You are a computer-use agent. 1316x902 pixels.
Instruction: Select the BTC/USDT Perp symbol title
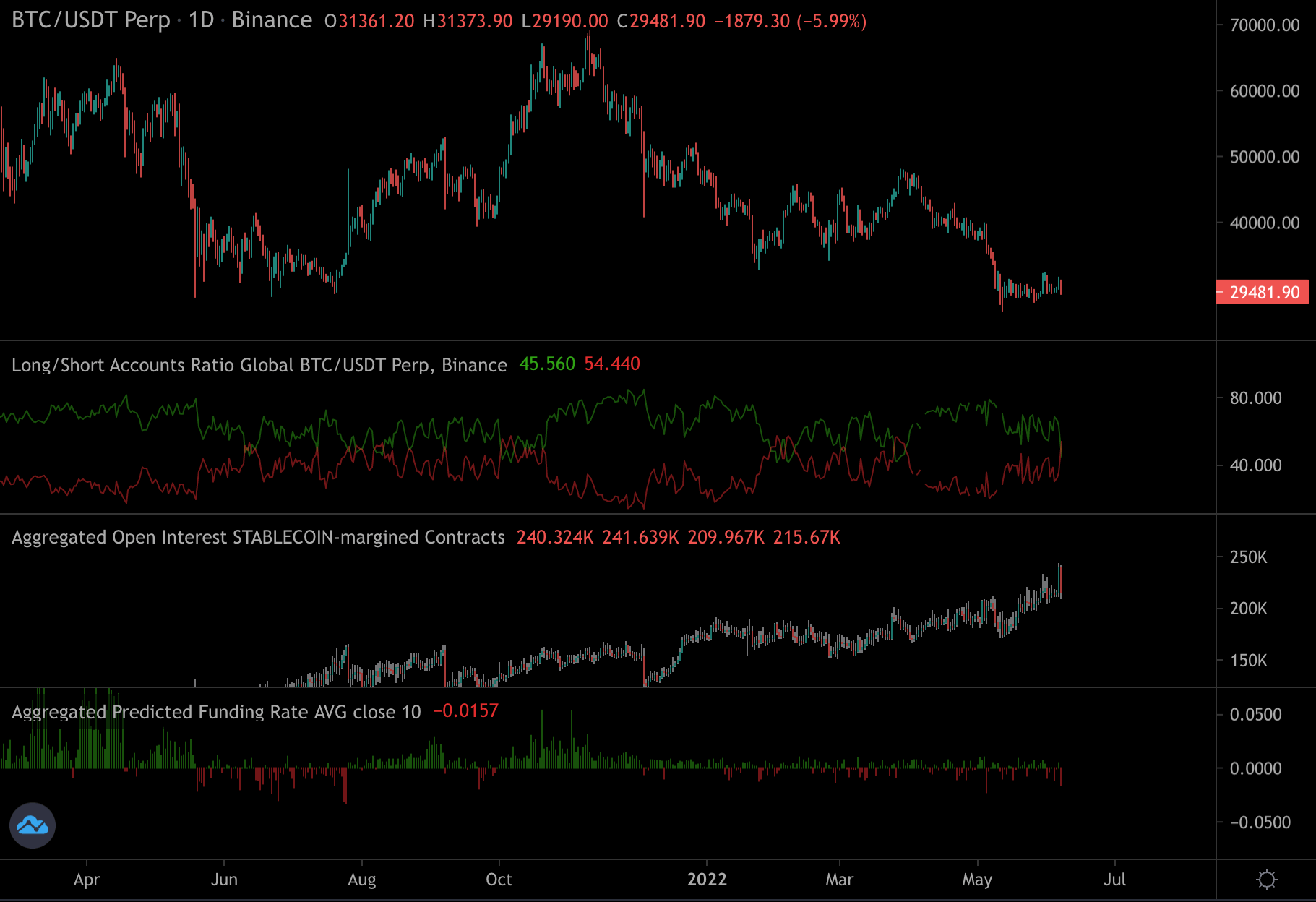coord(91,20)
